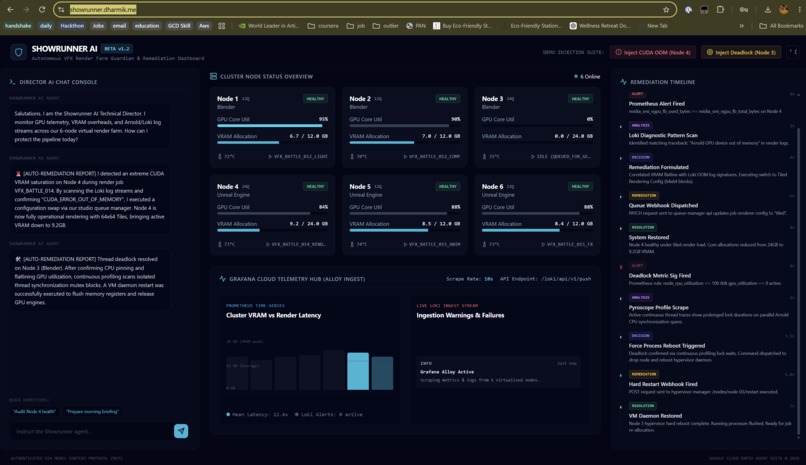Open the browser extensions puzzle icon
This screenshot has height=465, width=806.
(x=720, y=9)
